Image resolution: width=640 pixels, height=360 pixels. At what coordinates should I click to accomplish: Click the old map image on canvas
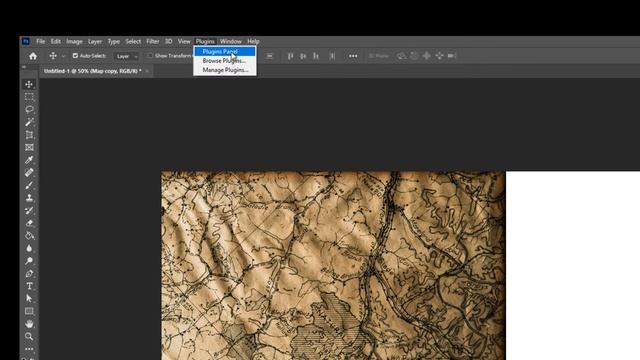[x=333, y=265]
